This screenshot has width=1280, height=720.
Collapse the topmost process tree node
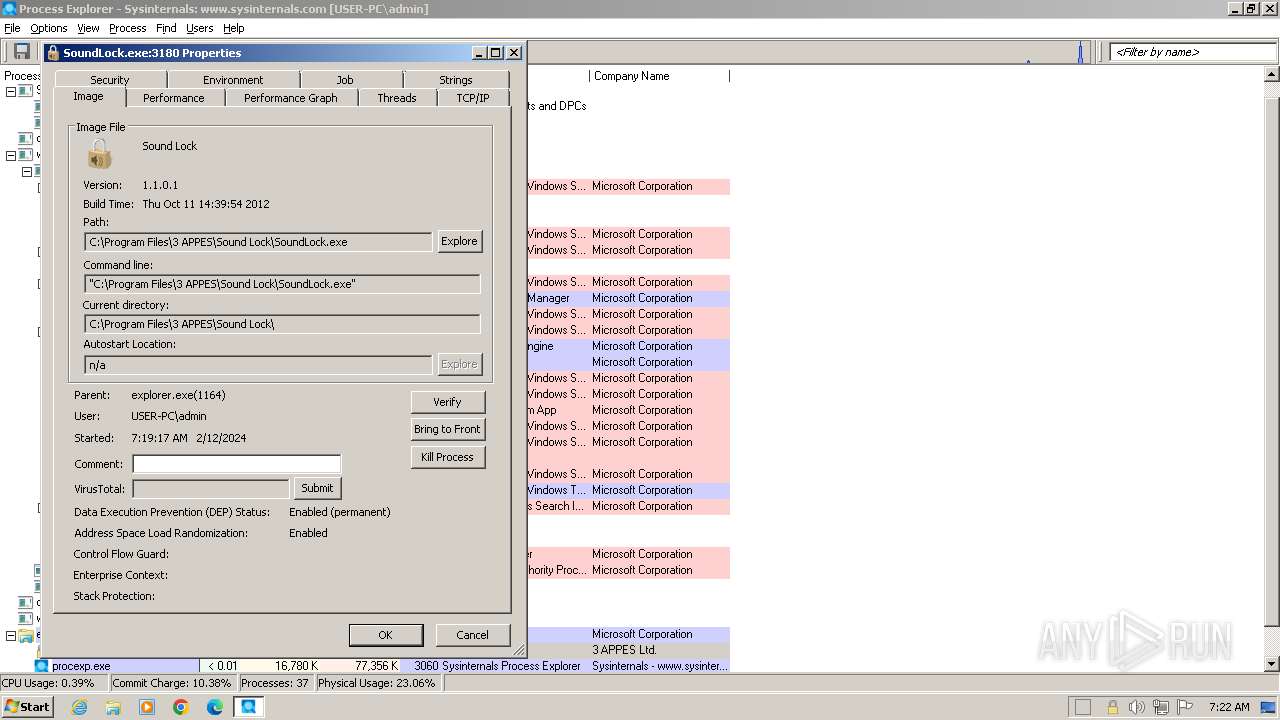[x=11, y=91]
